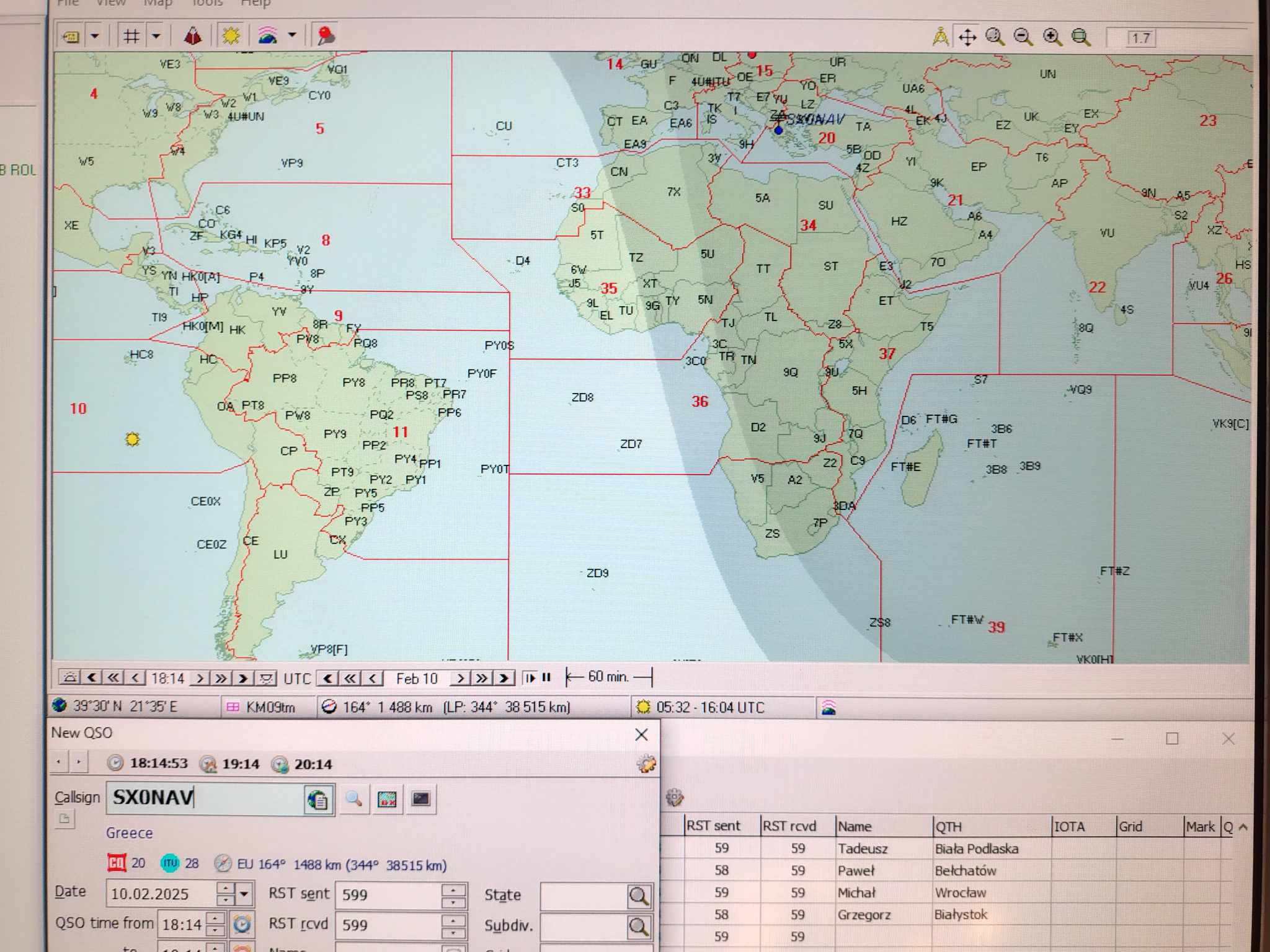1270x952 pixels.
Task: Pause the gray line time animation
Action: pos(546,677)
